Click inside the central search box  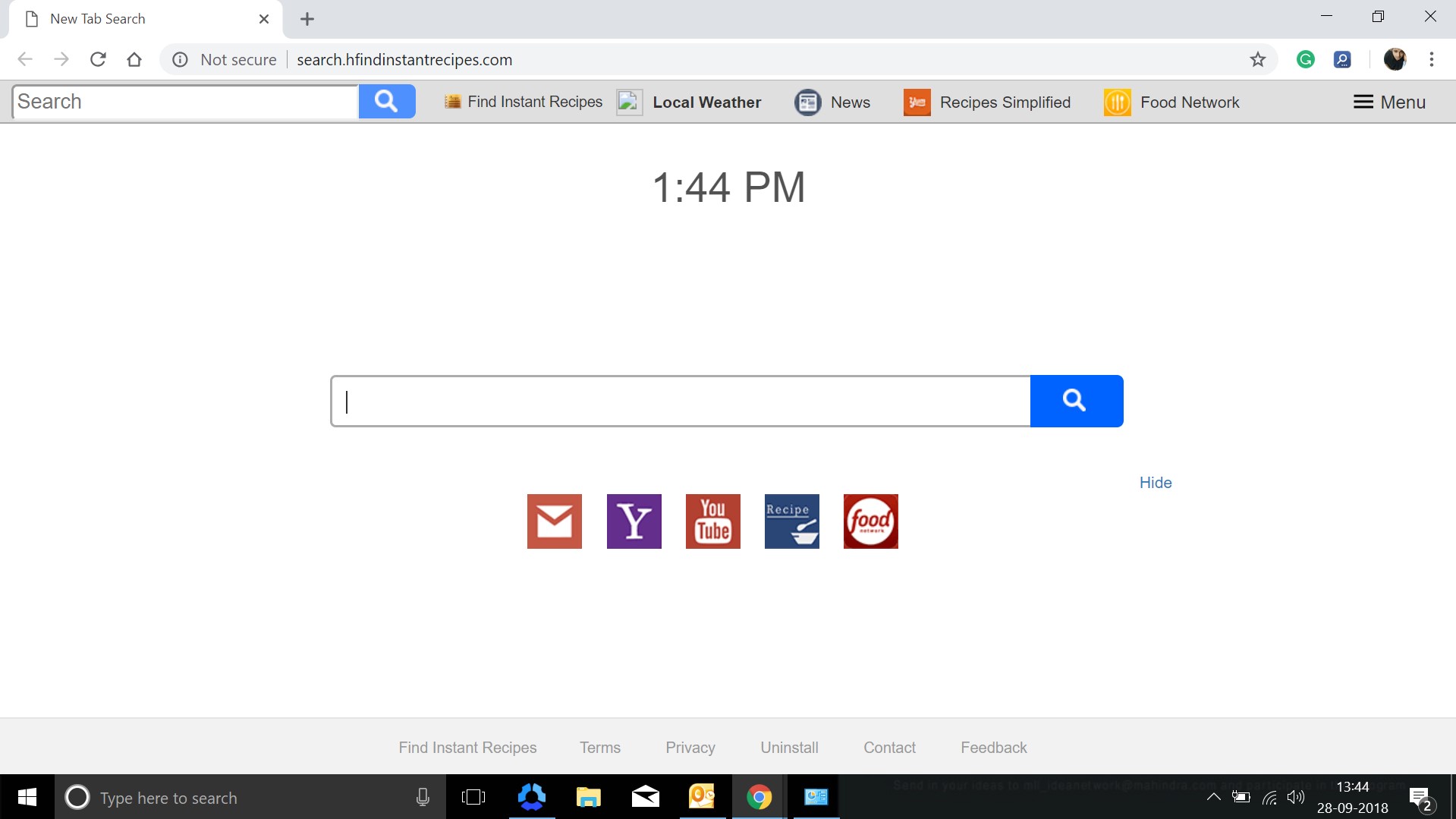pyautogui.click(x=679, y=401)
